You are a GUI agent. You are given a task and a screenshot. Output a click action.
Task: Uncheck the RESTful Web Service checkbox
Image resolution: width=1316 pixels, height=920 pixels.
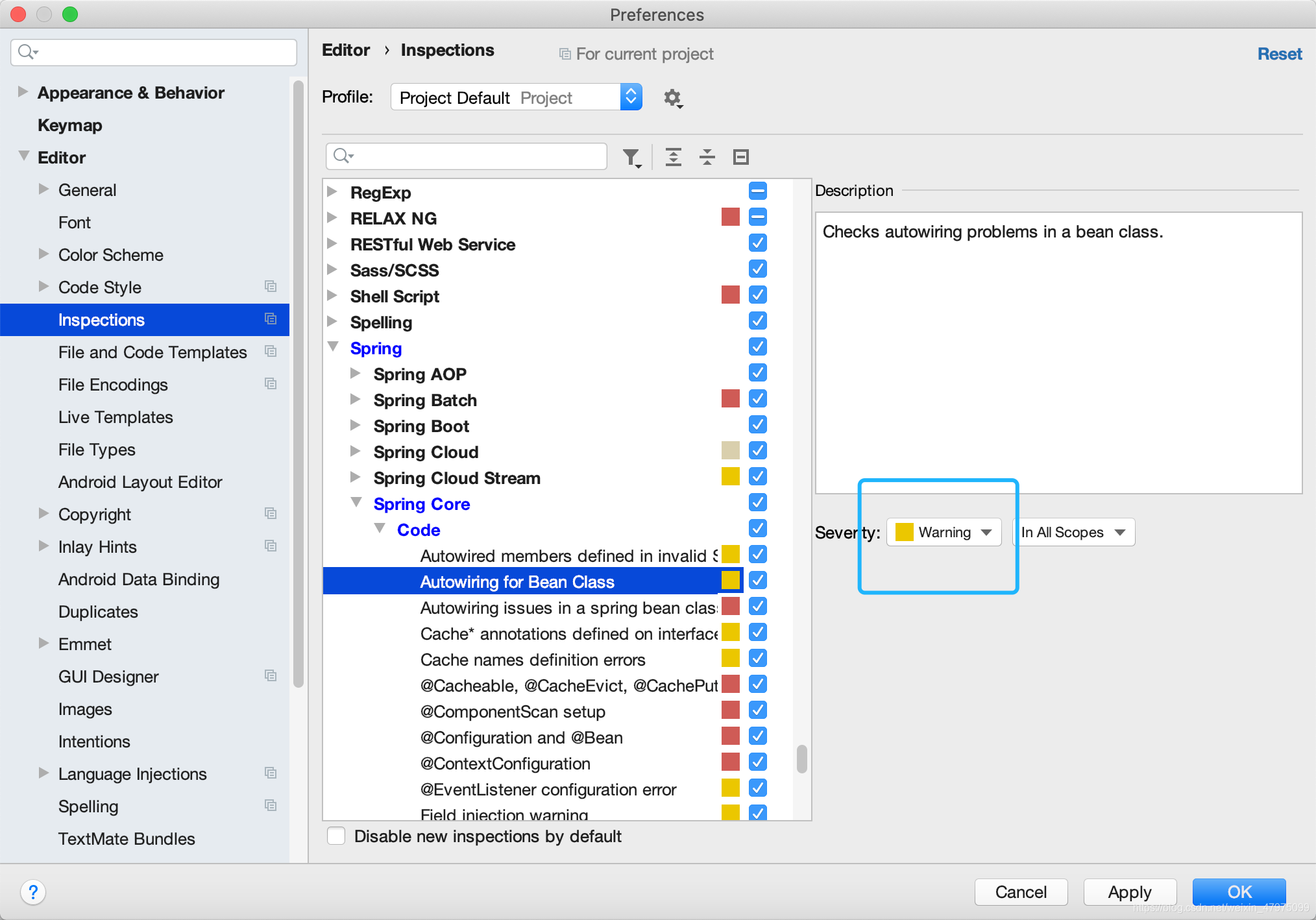(x=758, y=243)
